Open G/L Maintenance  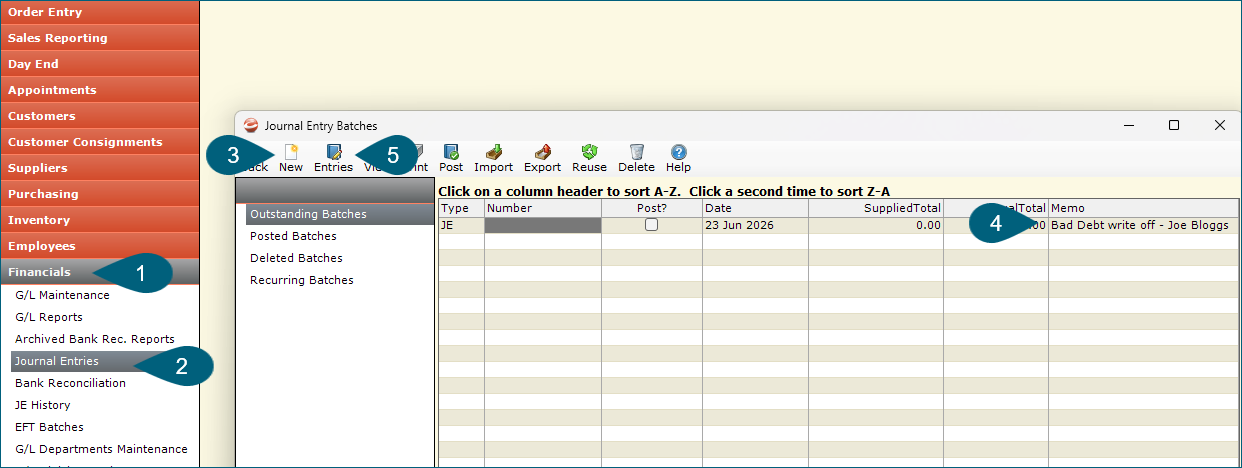click(62, 295)
